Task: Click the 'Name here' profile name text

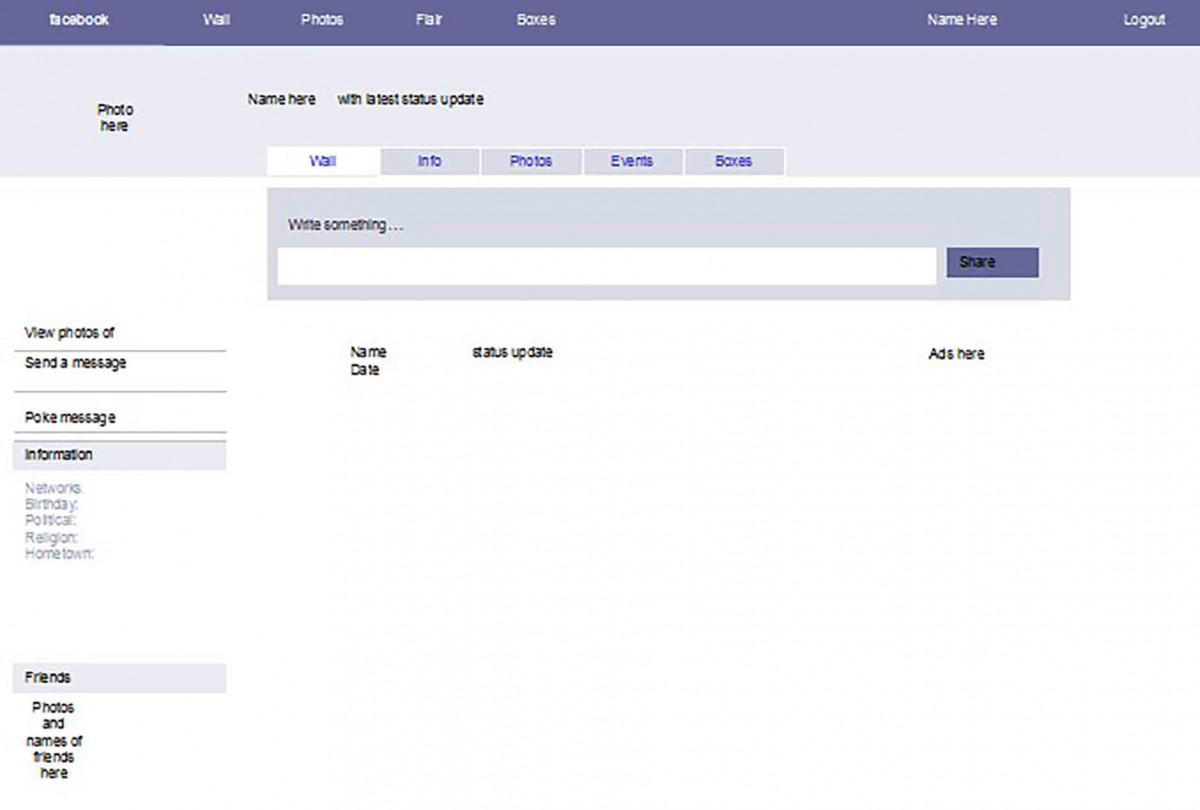Action: click(x=282, y=100)
